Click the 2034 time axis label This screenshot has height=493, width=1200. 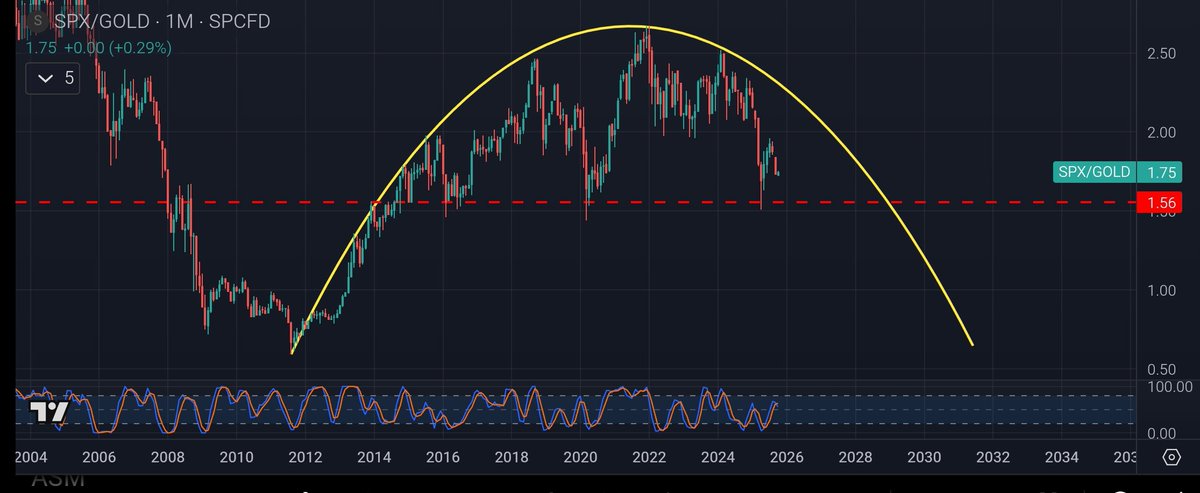[1061, 457]
